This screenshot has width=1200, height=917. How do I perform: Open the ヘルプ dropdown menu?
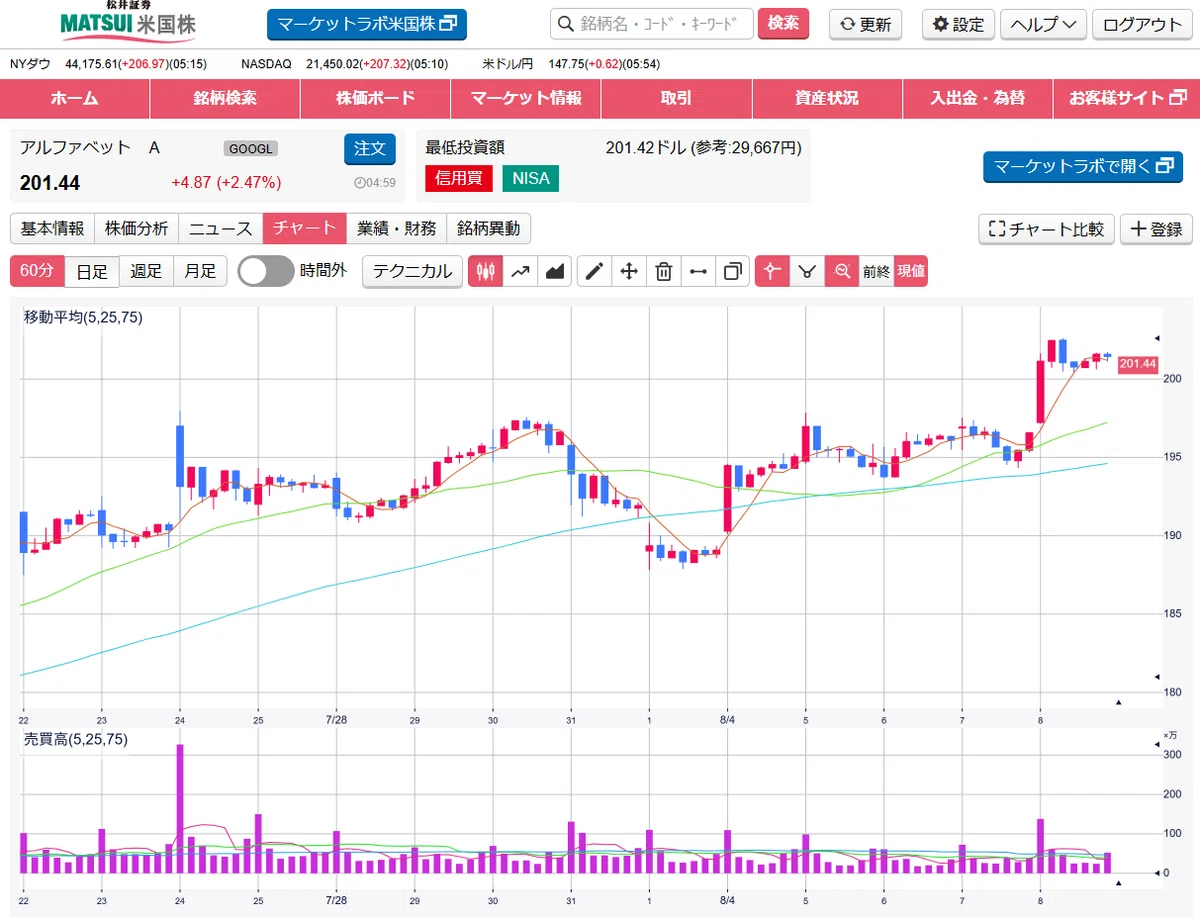pyautogui.click(x=1043, y=24)
